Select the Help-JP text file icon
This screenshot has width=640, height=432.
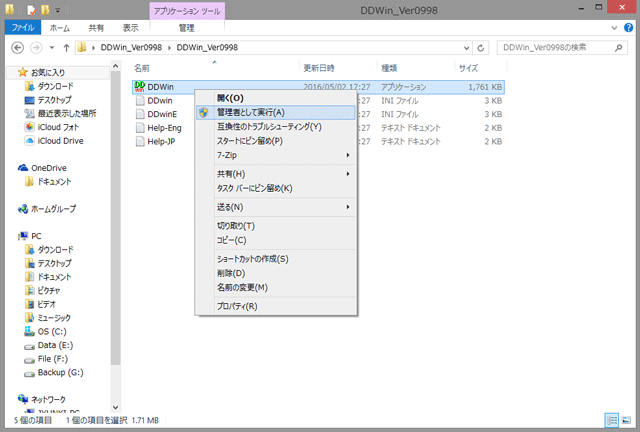140,141
